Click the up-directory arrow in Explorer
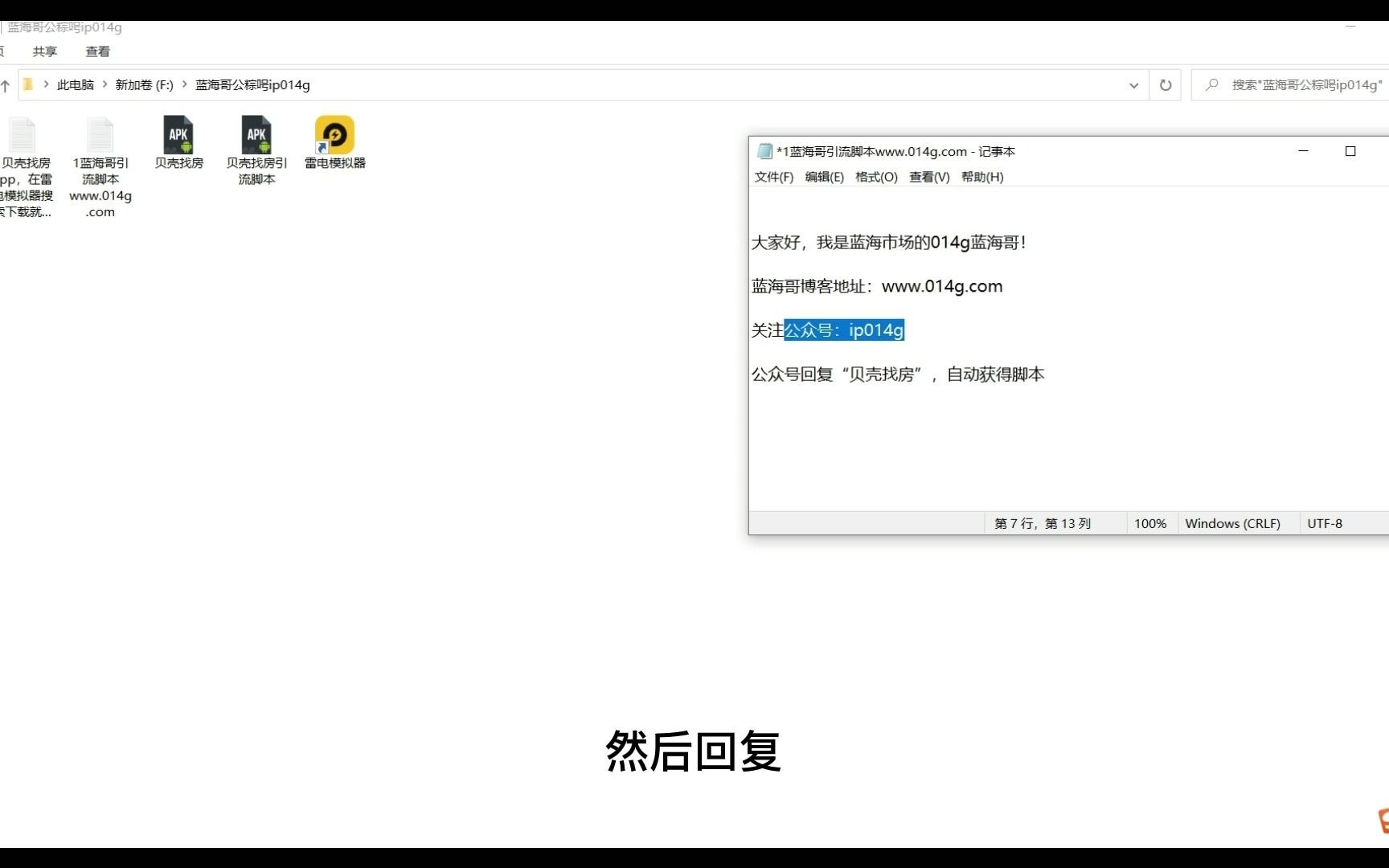 point(5,85)
